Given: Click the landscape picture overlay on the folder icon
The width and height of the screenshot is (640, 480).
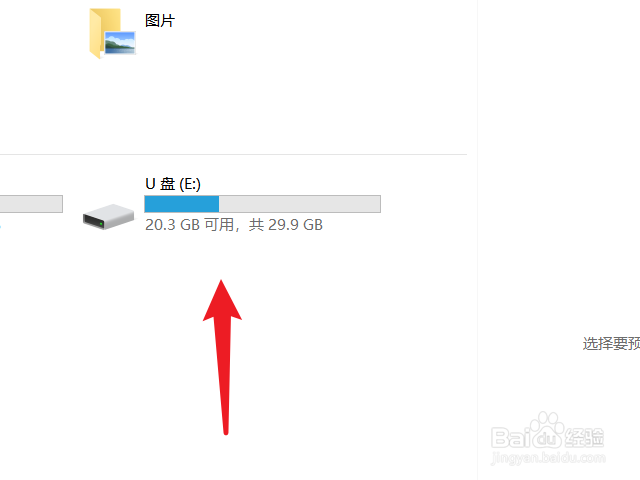Looking at the screenshot, I should tap(120, 42).
